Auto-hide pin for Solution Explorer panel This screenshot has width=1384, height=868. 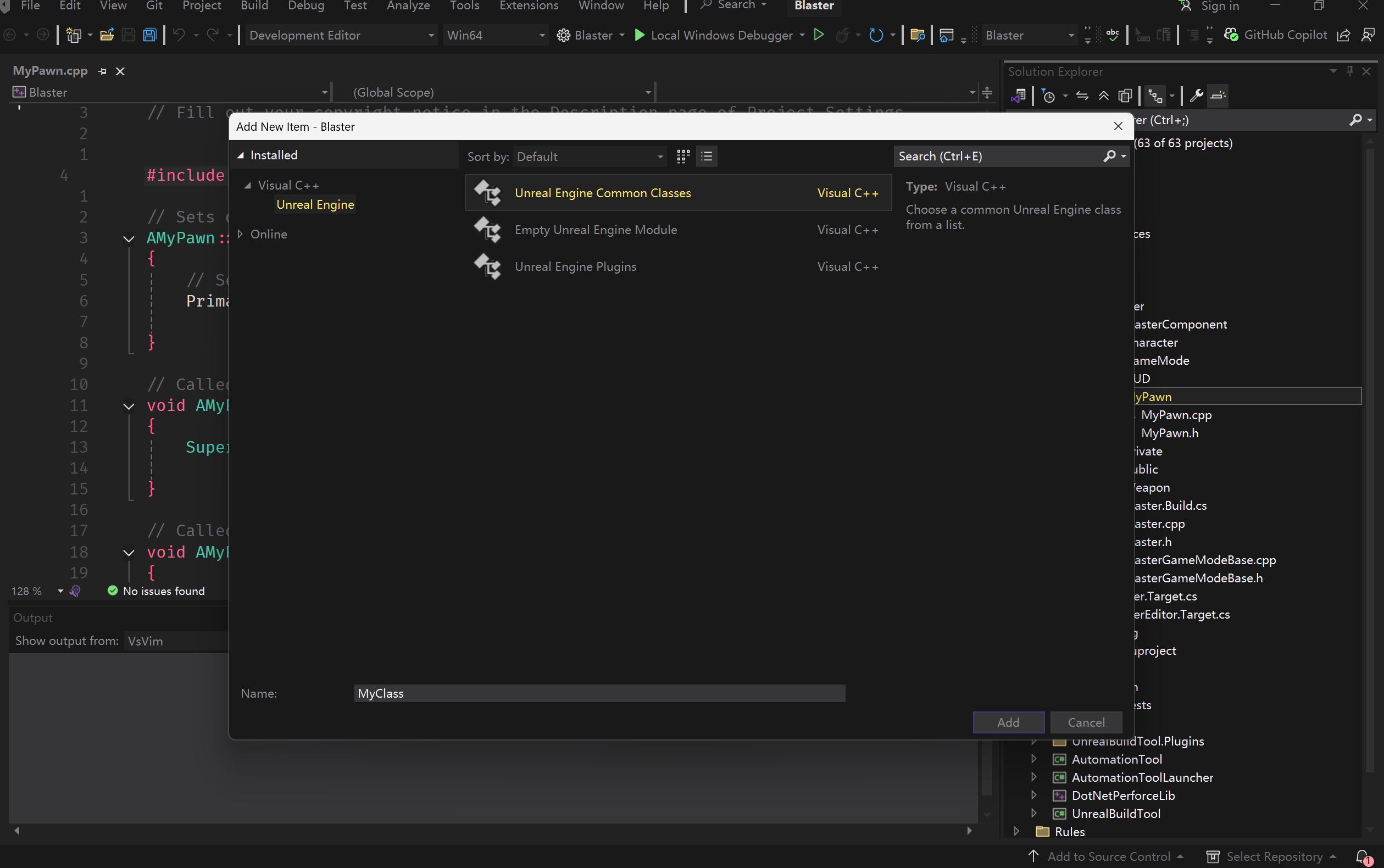[x=1349, y=71]
